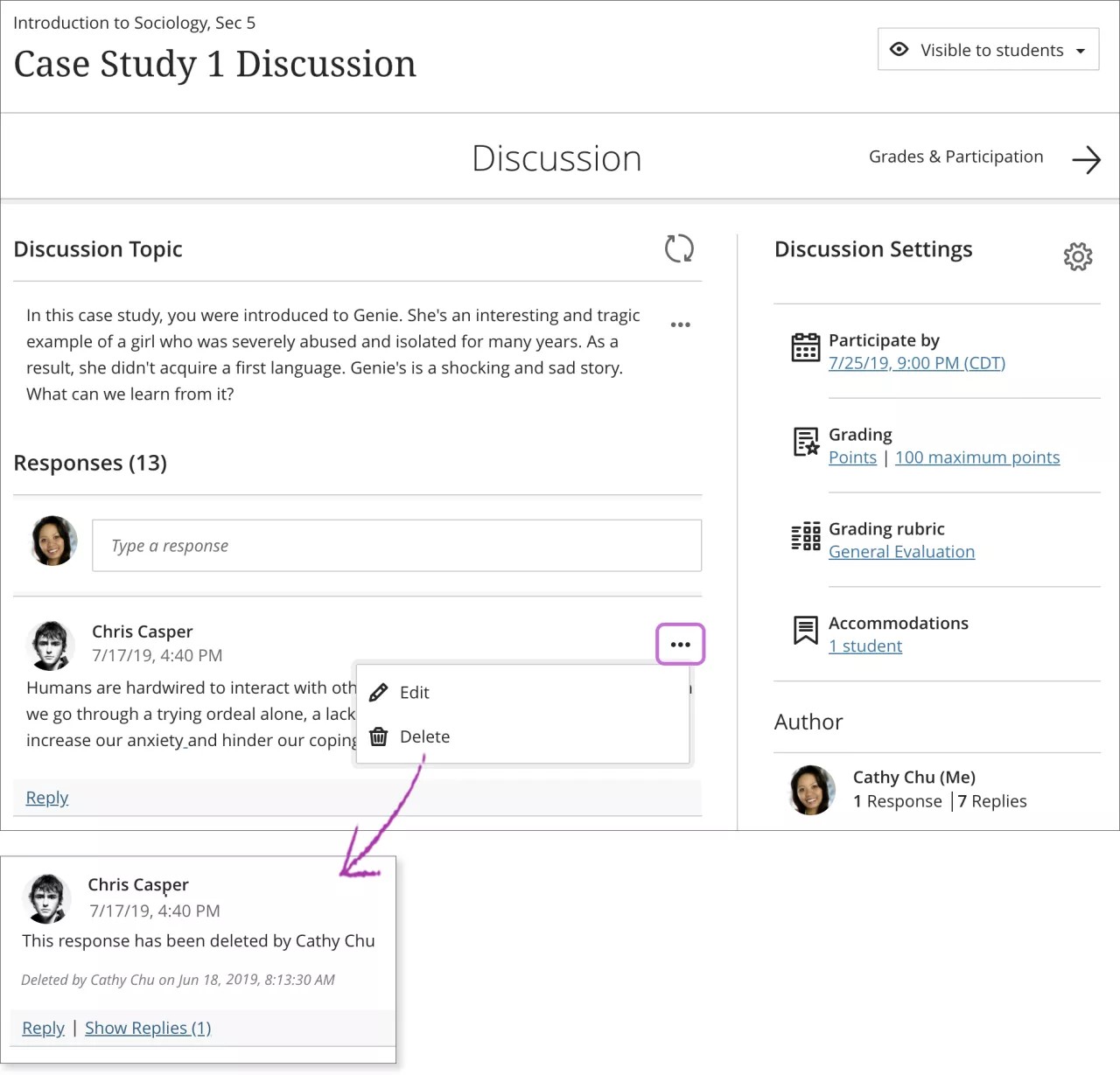Open the General Evaluation rubric link

tap(901, 551)
